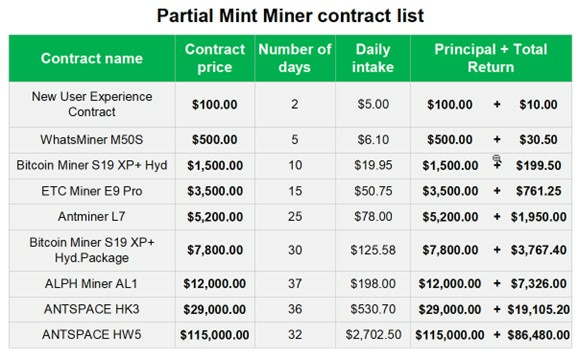This screenshot has height=360, width=579.
Task: Select the $125.58 daily intake value
Action: coord(373,250)
